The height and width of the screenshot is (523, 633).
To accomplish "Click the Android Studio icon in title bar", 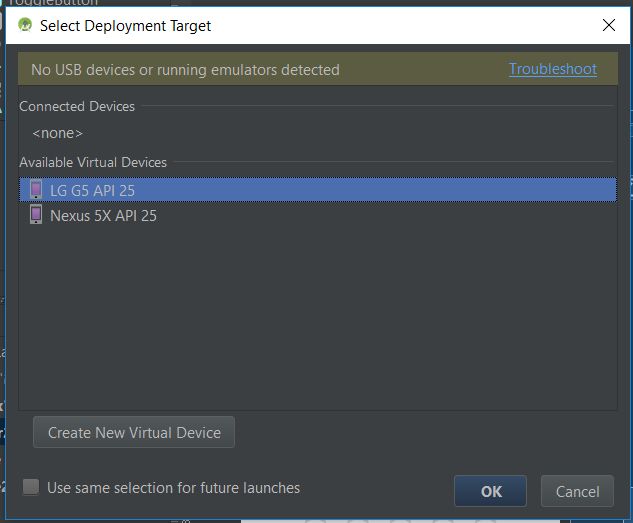I will (25, 25).
